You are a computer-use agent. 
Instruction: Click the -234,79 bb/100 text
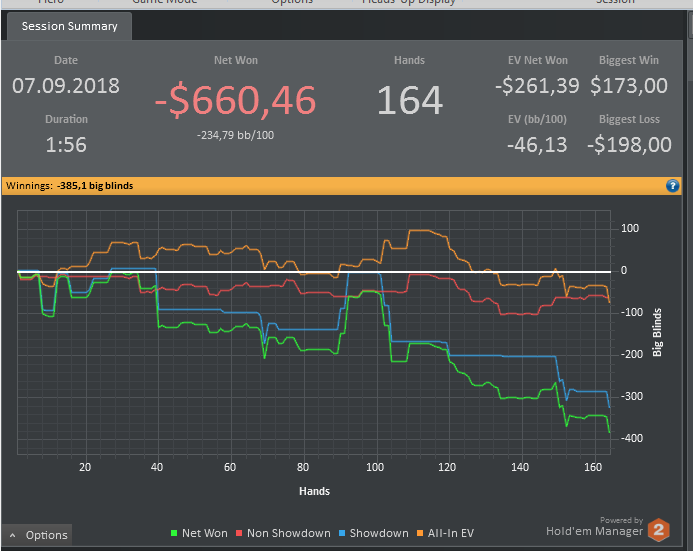(x=235, y=135)
